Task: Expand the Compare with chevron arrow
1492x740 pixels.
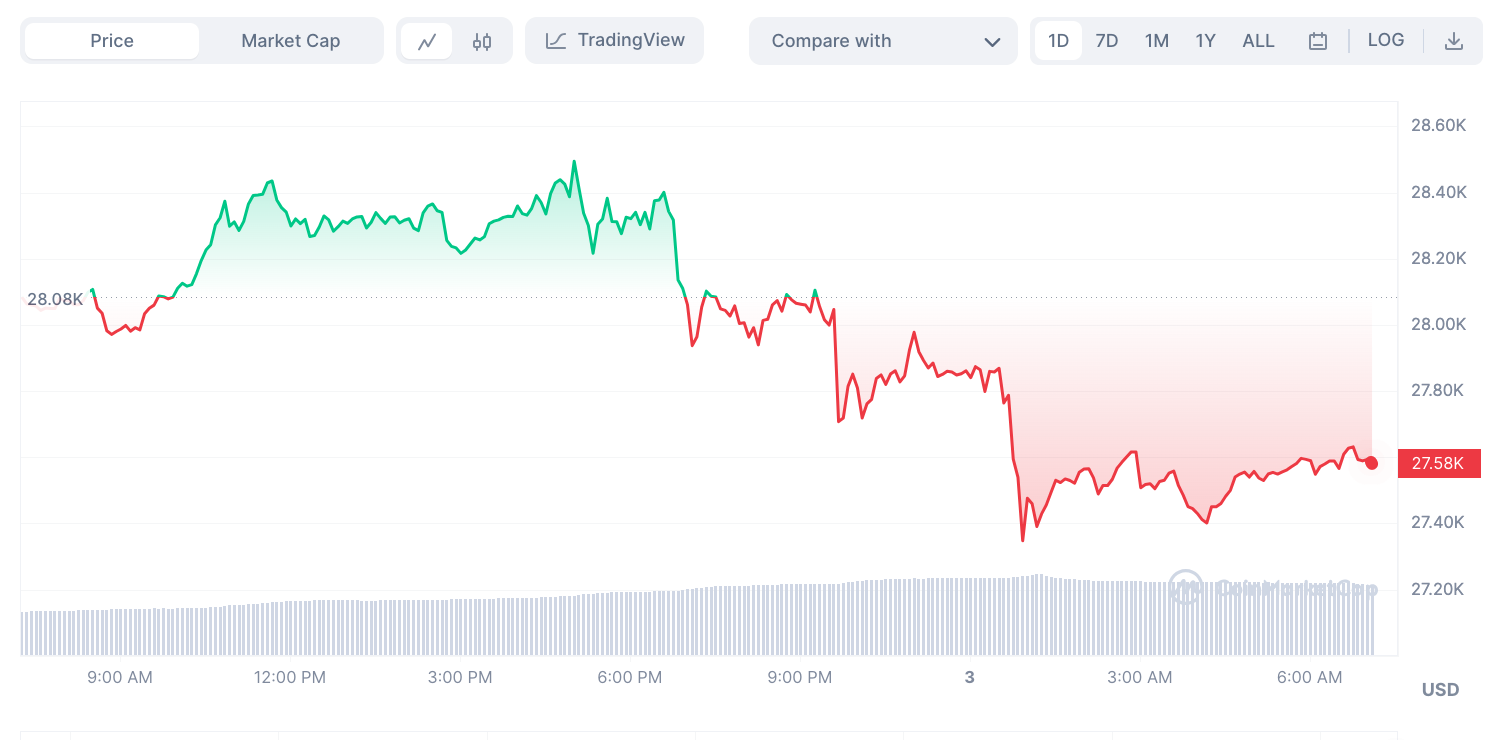Action: 992,42
